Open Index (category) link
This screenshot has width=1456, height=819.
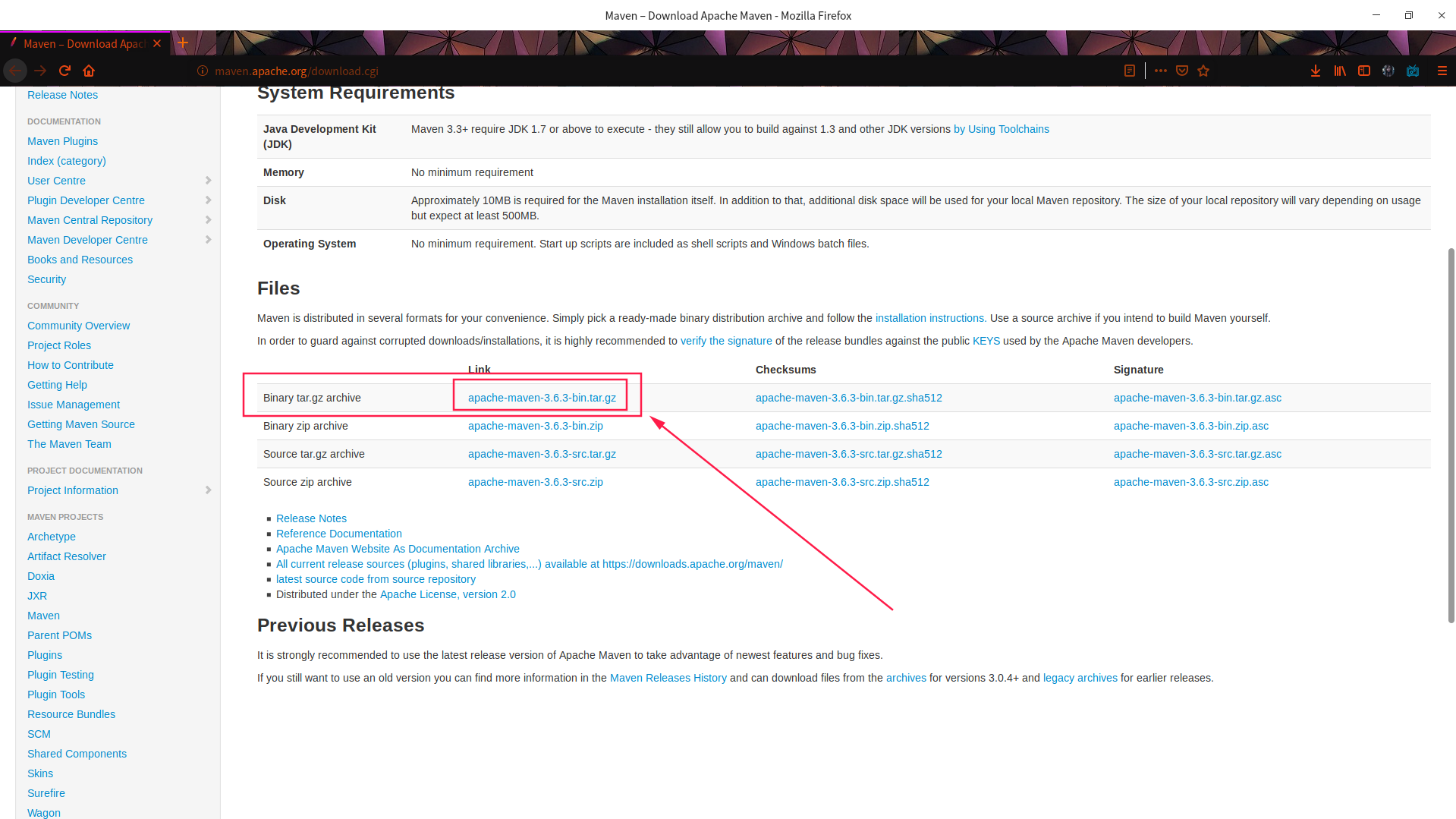[x=67, y=161]
